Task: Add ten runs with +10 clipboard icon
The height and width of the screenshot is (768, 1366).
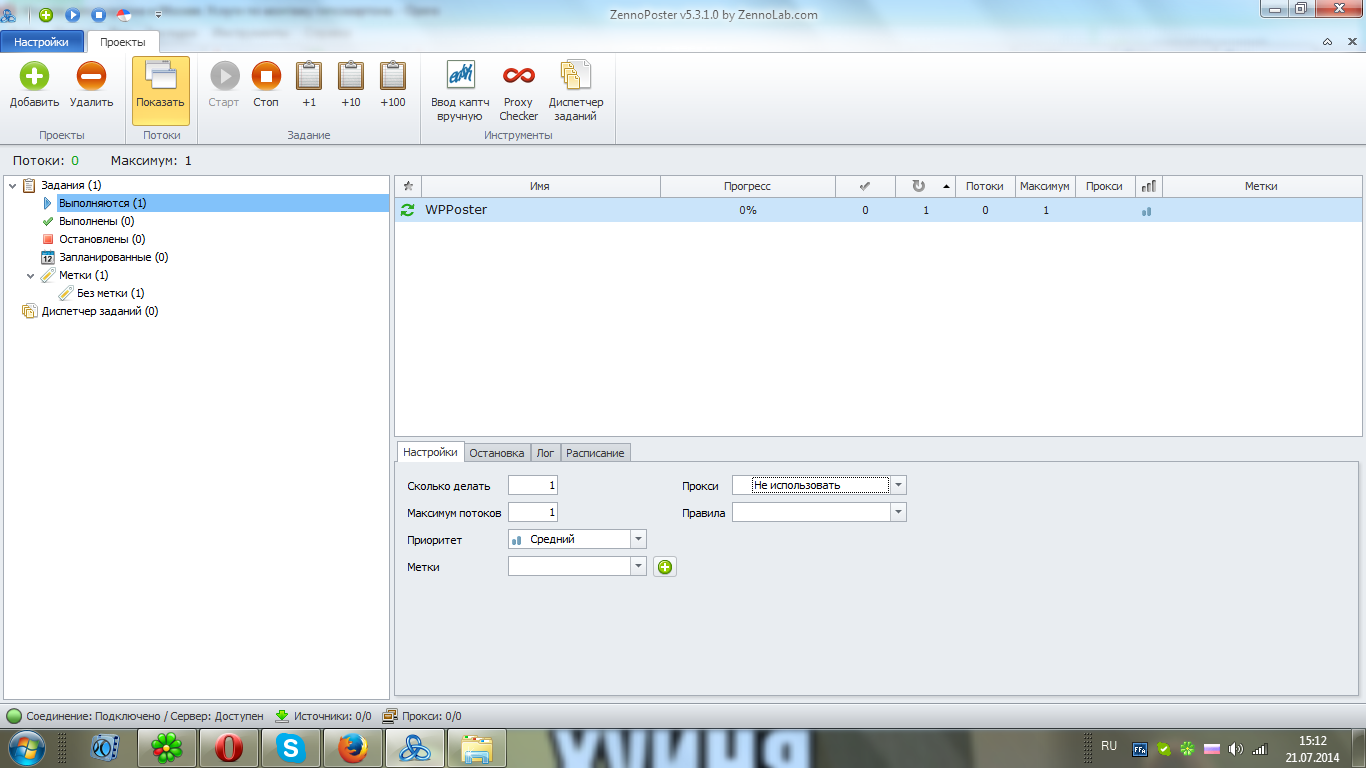Action: pyautogui.click(x=351, y=76)
